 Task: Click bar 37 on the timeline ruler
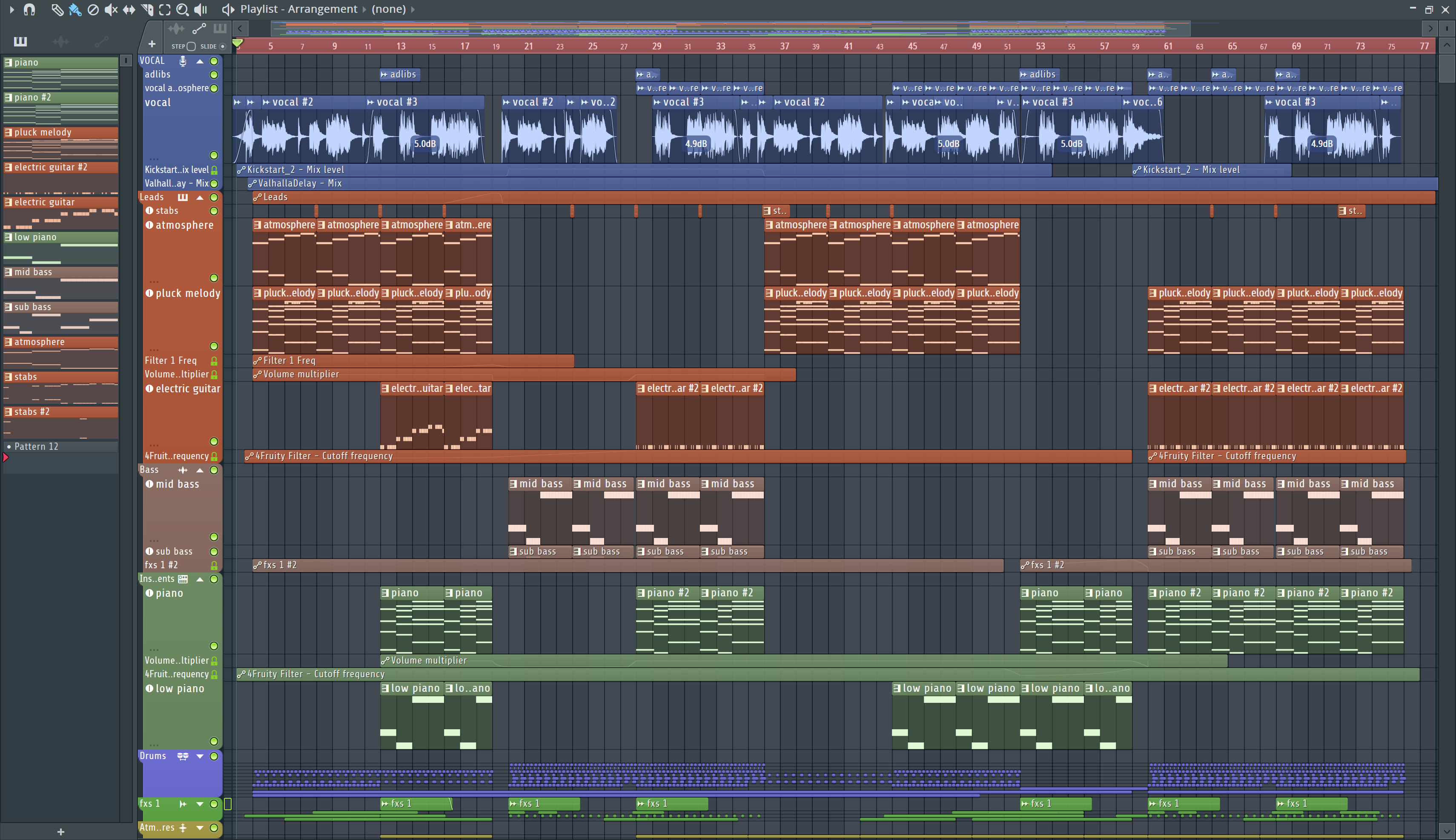(784, 46)
